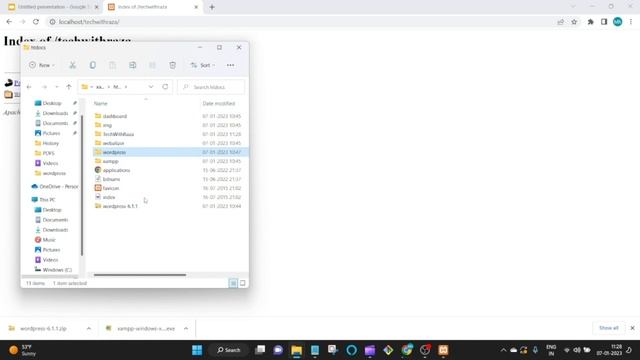
Task: Sort files by Date modified column header
Action: point(219,104)
